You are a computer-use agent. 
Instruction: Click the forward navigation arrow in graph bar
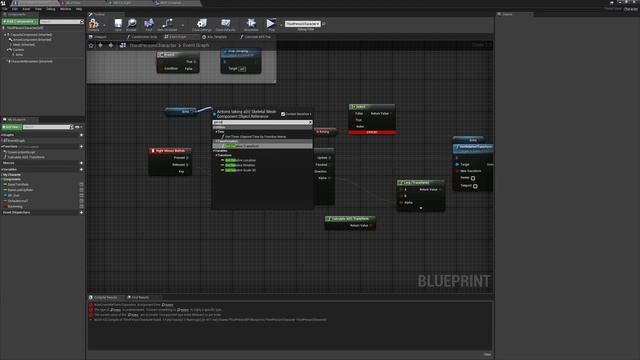111,45
